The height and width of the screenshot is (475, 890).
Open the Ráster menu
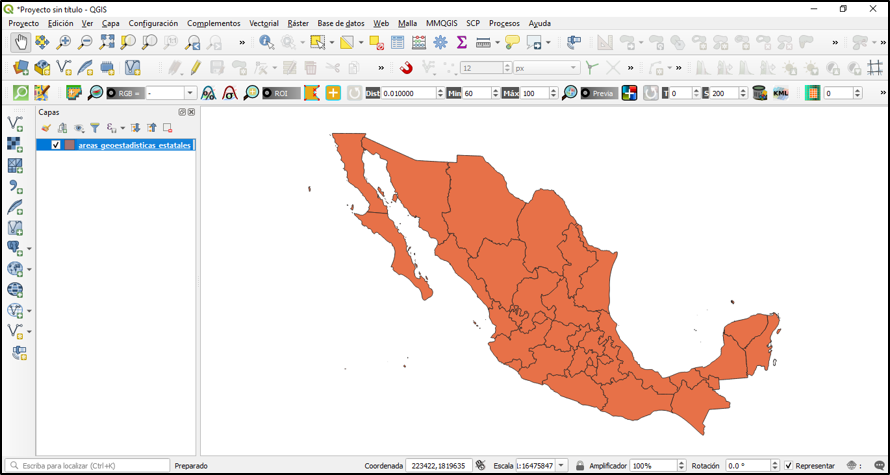[298, 23]
